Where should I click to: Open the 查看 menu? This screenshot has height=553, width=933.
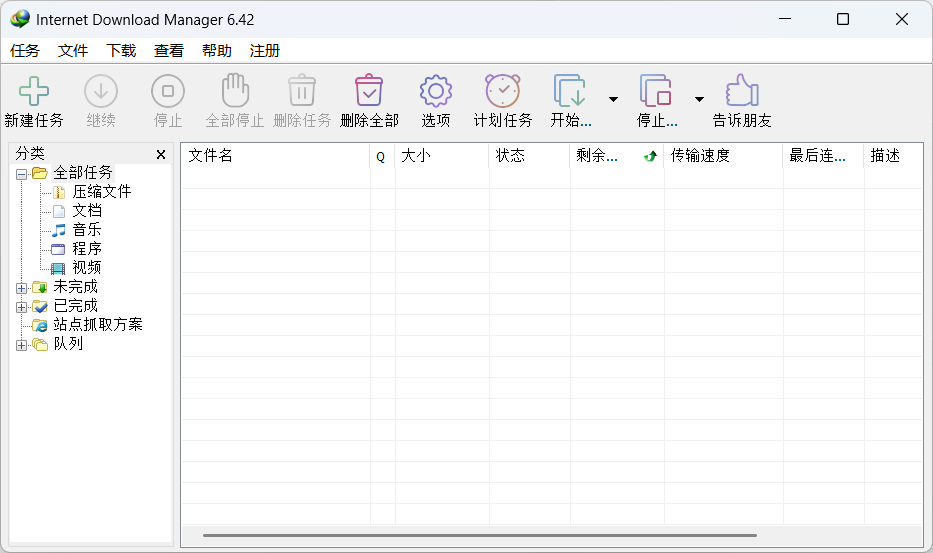tap(169, 51)
